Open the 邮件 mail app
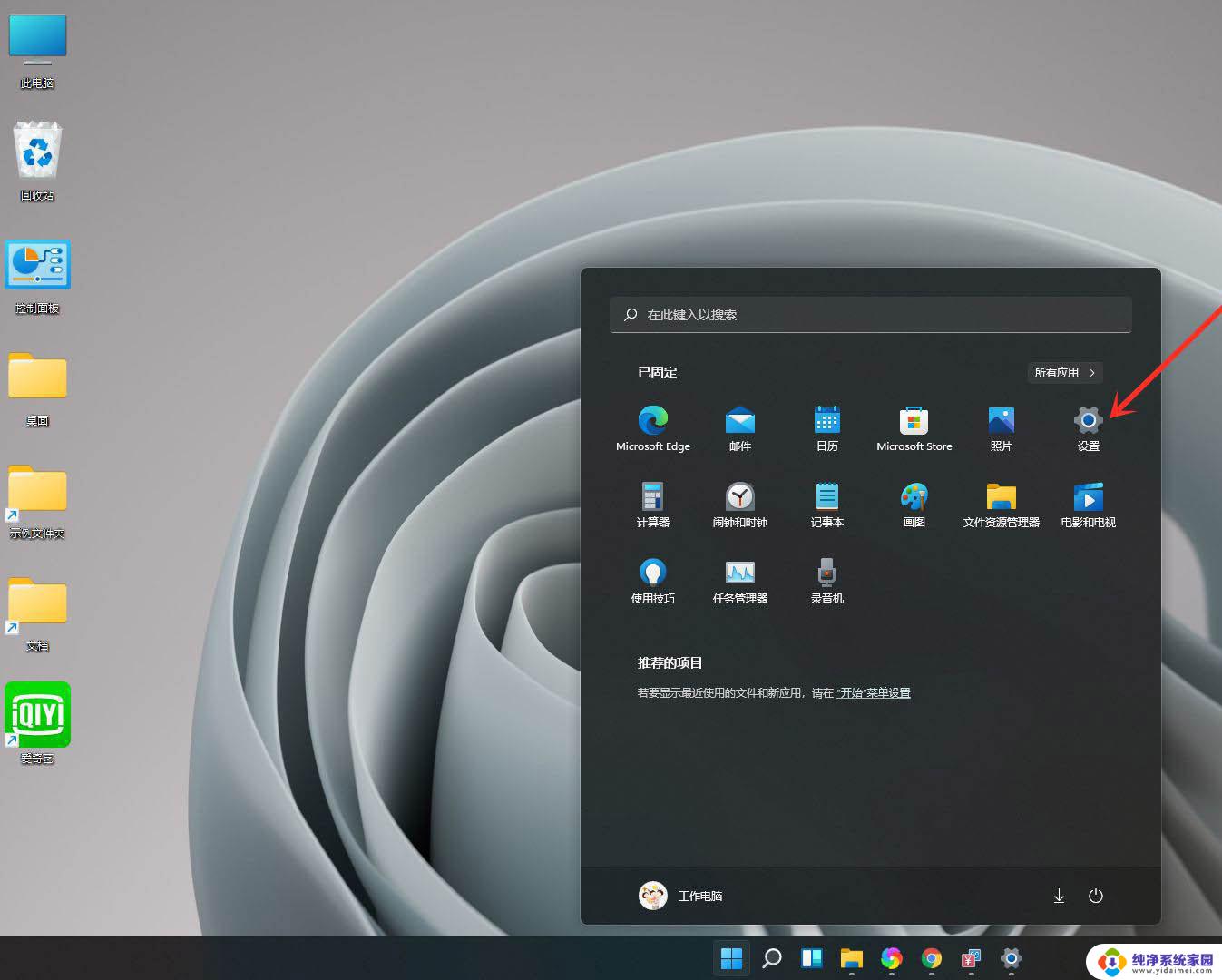Viewport: 1222px width, 980px height. (740, 428)
